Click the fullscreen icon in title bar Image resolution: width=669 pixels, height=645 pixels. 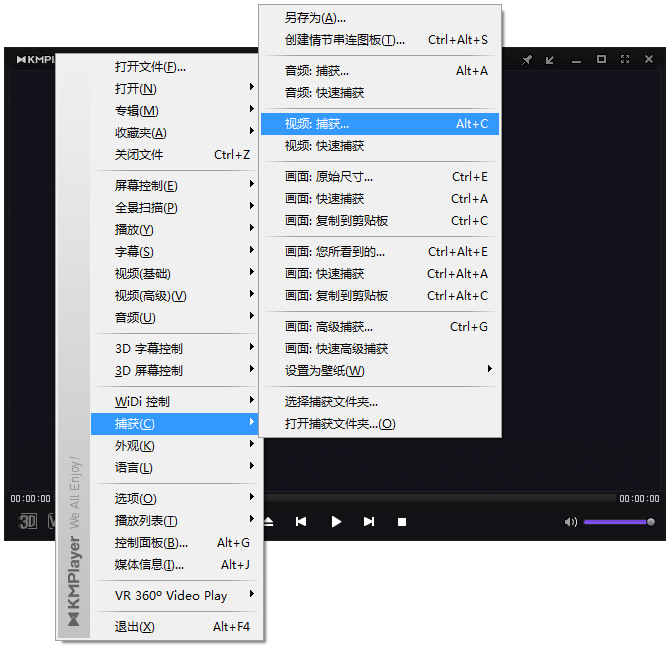click(x=625, y=59)
